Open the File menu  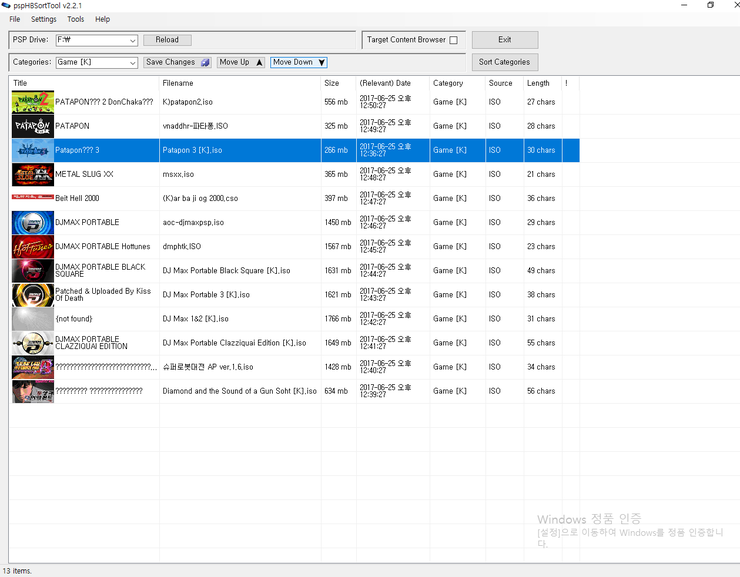click(x=15, y=19)
